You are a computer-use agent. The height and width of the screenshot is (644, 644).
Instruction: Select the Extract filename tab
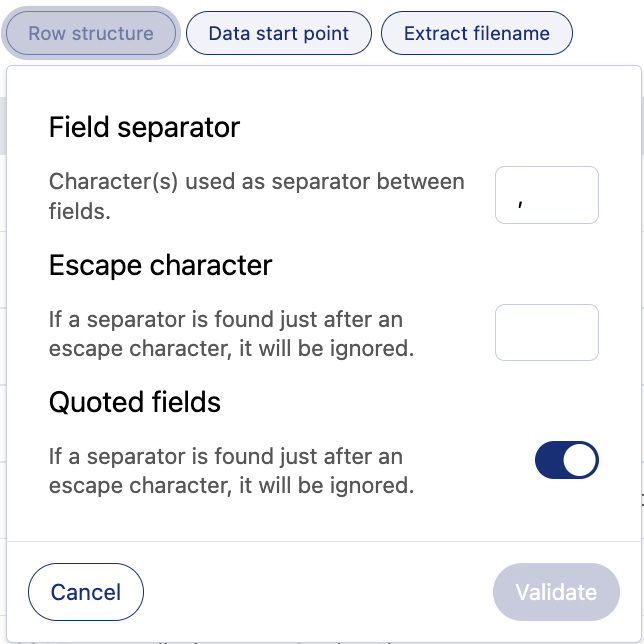476,33
